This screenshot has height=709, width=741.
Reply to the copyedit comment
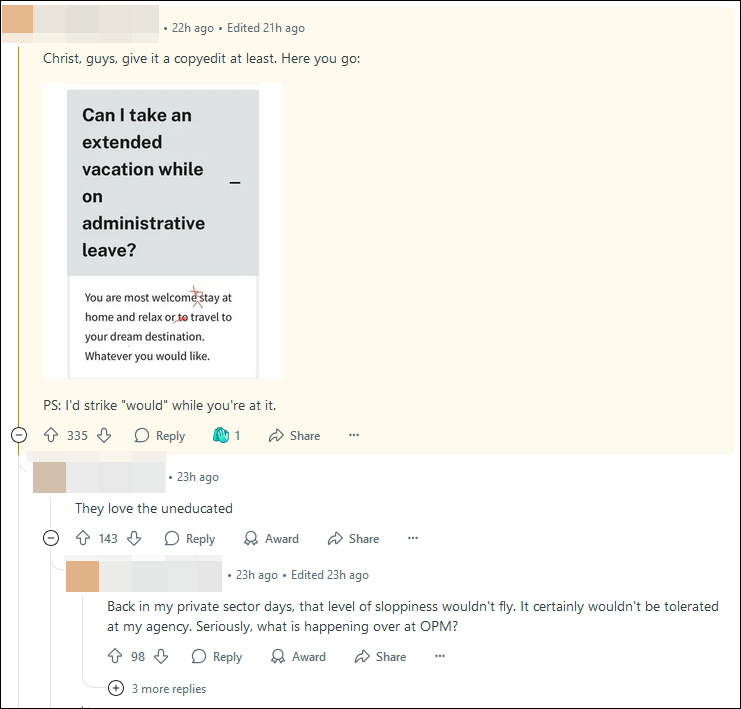(160, 435)
